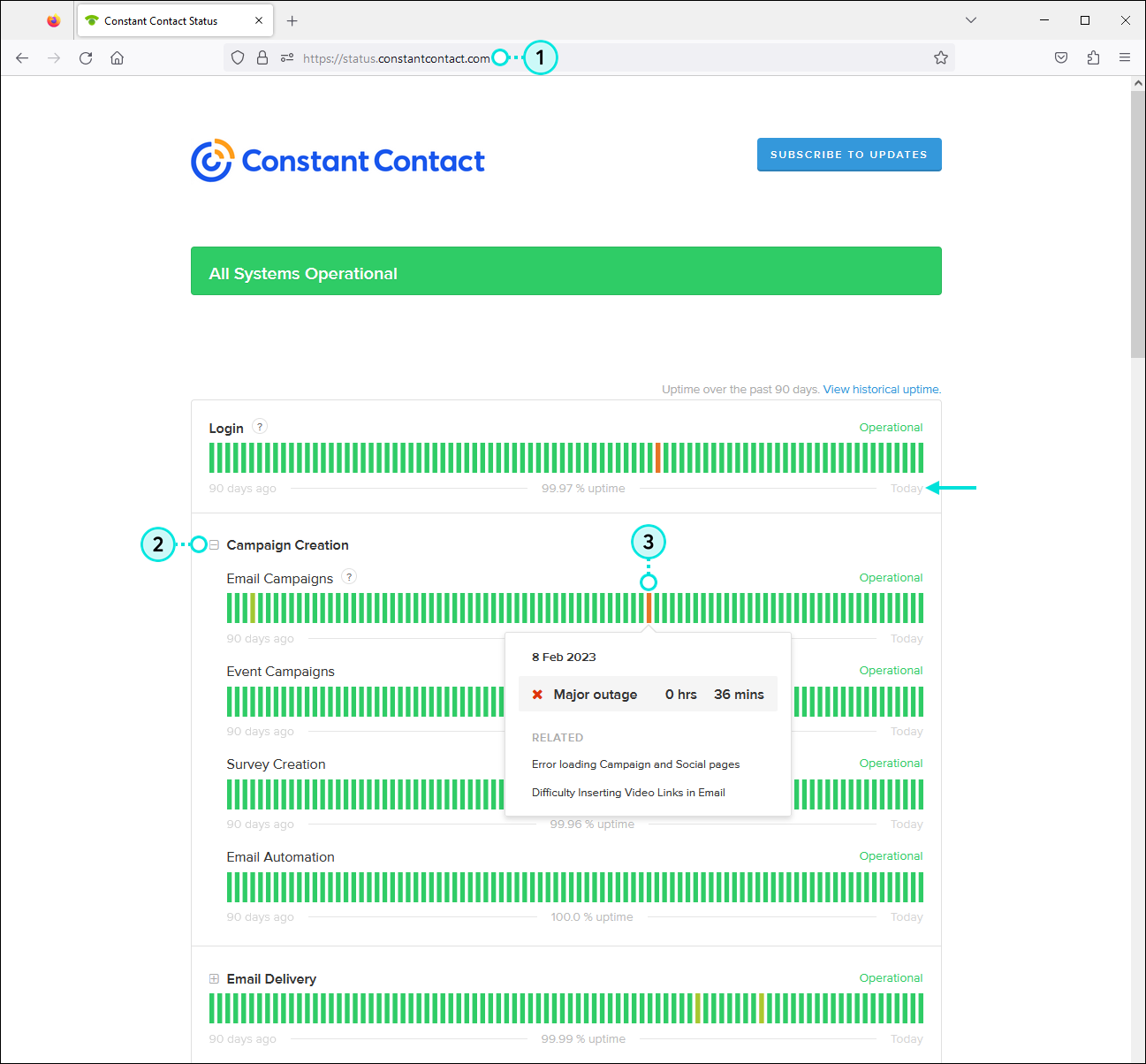The image size is (1146, 1064).
Task: Click the Email Campaigns component name
Action: pyautogui.click(x=280, y=579)
